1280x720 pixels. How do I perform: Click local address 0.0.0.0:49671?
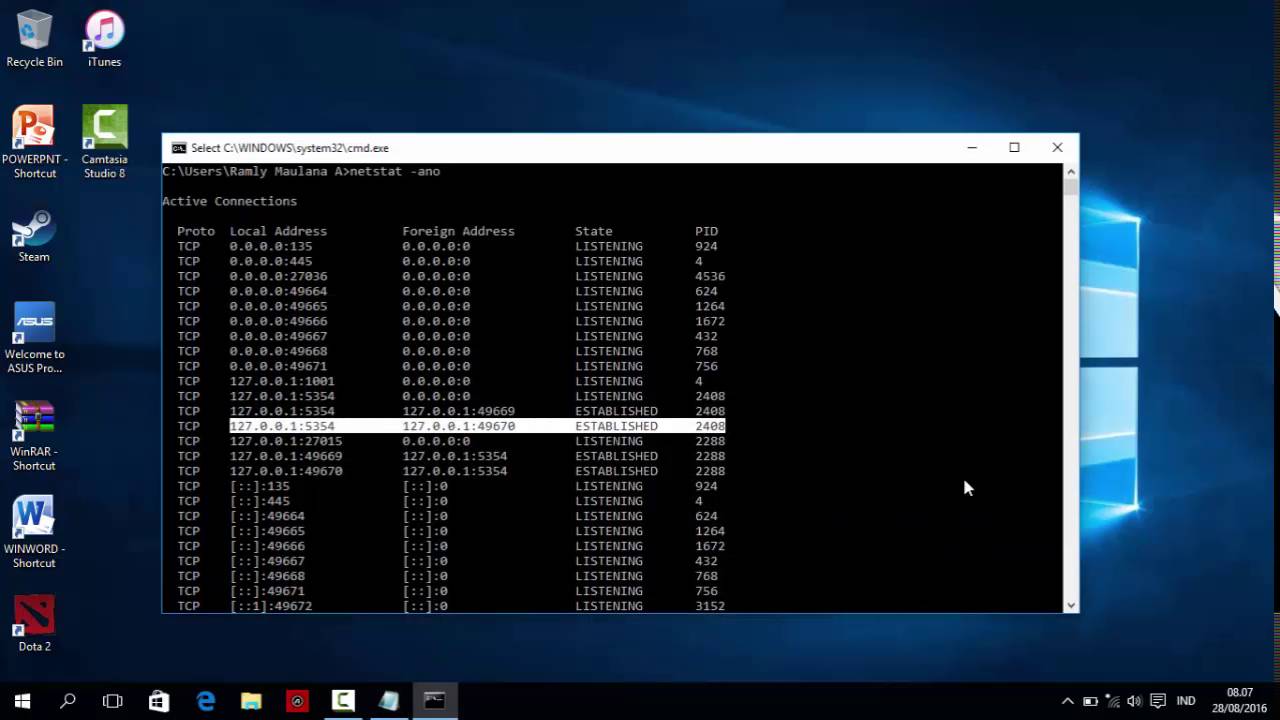pos(278,366)
